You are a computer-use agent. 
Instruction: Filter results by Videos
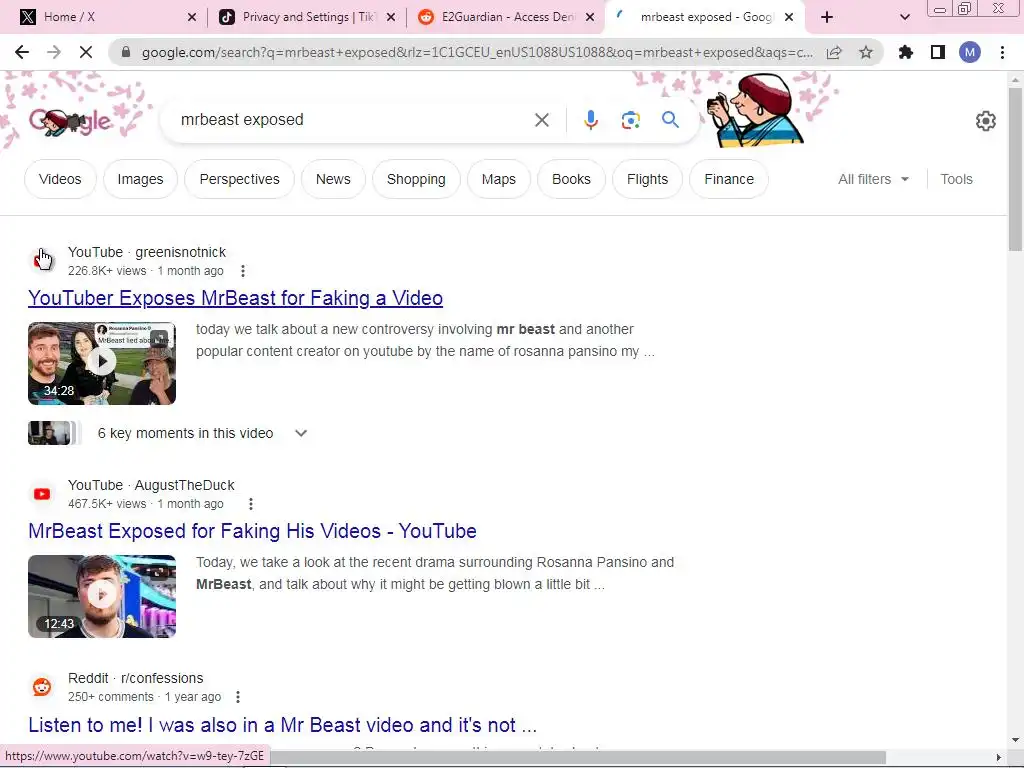click(60, 179)
